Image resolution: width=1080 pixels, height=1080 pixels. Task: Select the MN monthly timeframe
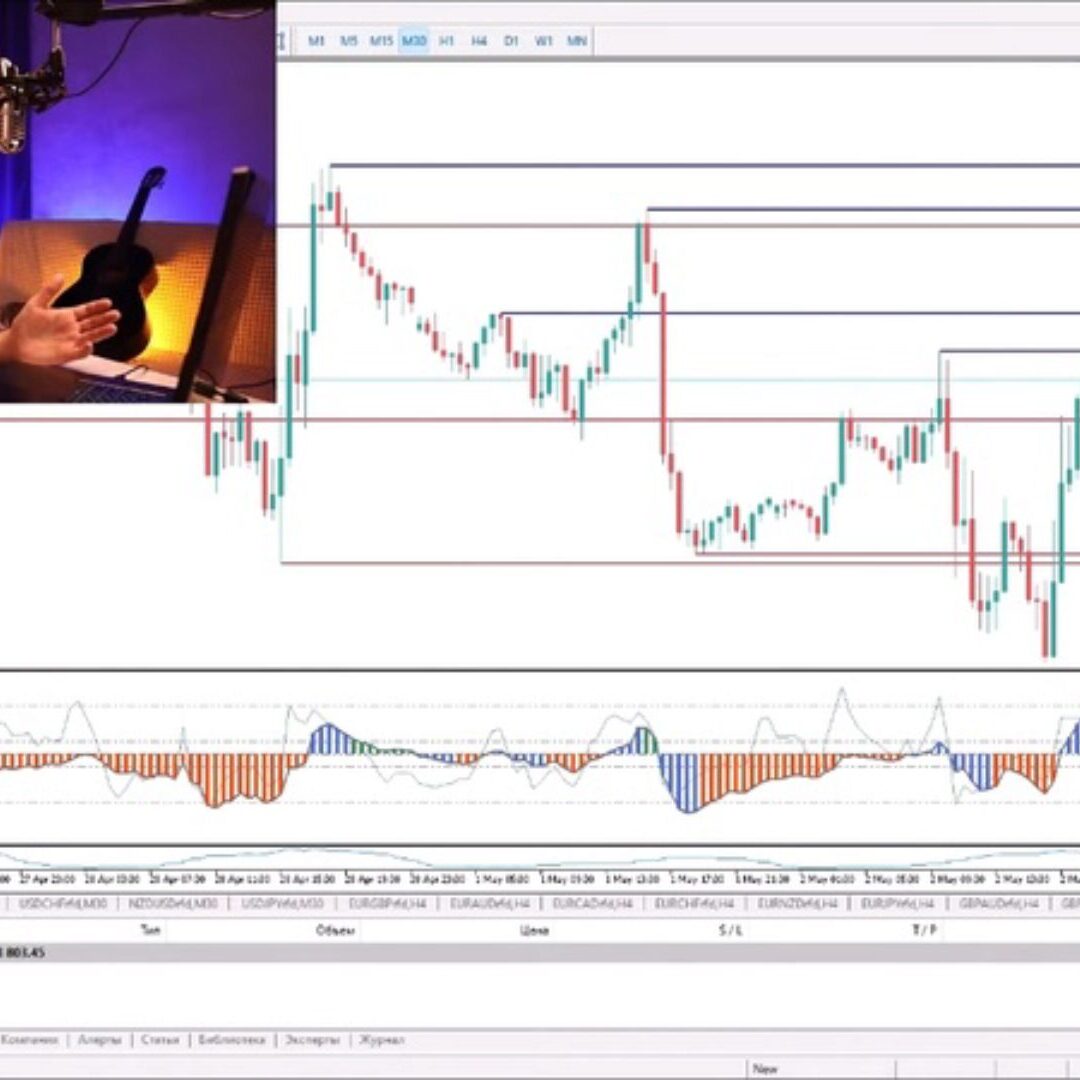(577, 41)
